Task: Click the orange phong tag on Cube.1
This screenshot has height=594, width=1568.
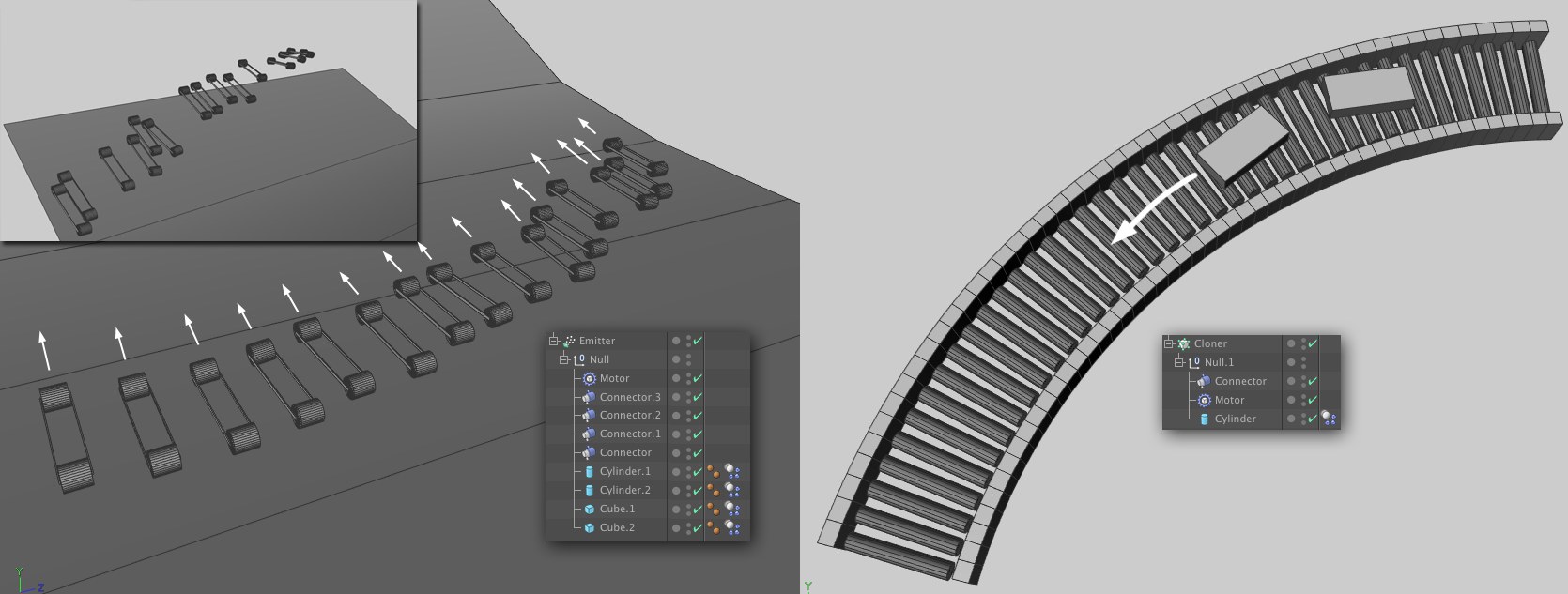Action: (x=714, y=509)
